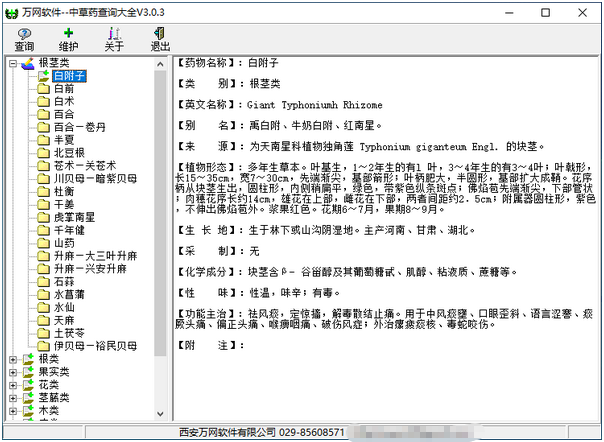Image resolution: width=604 pixels, height=442 pixels.
Task: Click the folder icon beside 水仙
Action: pos(43,308)
